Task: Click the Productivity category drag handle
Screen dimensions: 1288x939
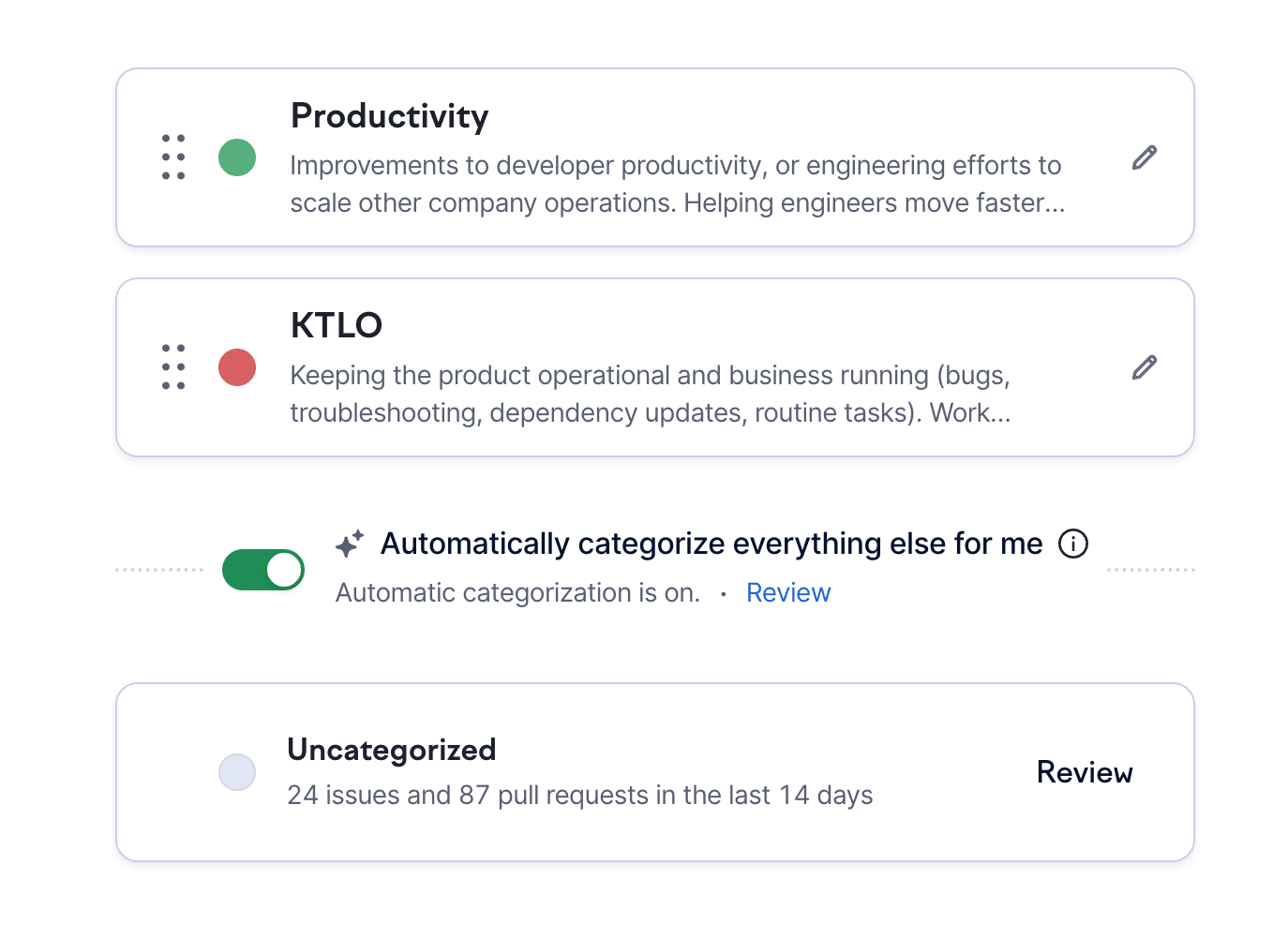Action: pos(173,157)
